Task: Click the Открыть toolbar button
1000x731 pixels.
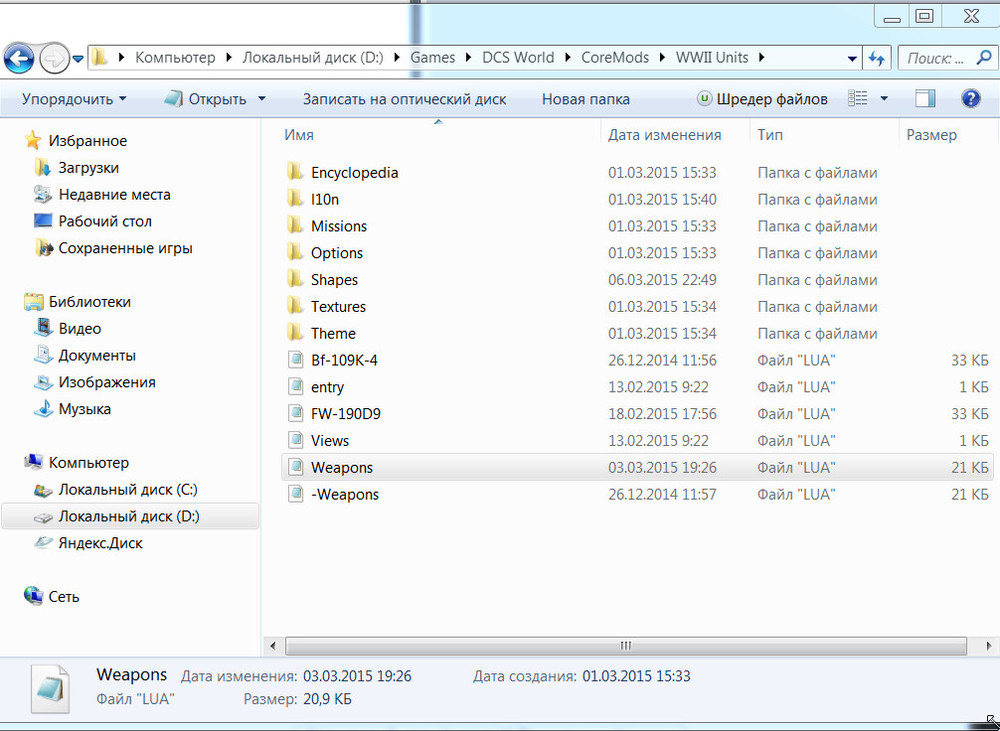Action: coord(205,99)
